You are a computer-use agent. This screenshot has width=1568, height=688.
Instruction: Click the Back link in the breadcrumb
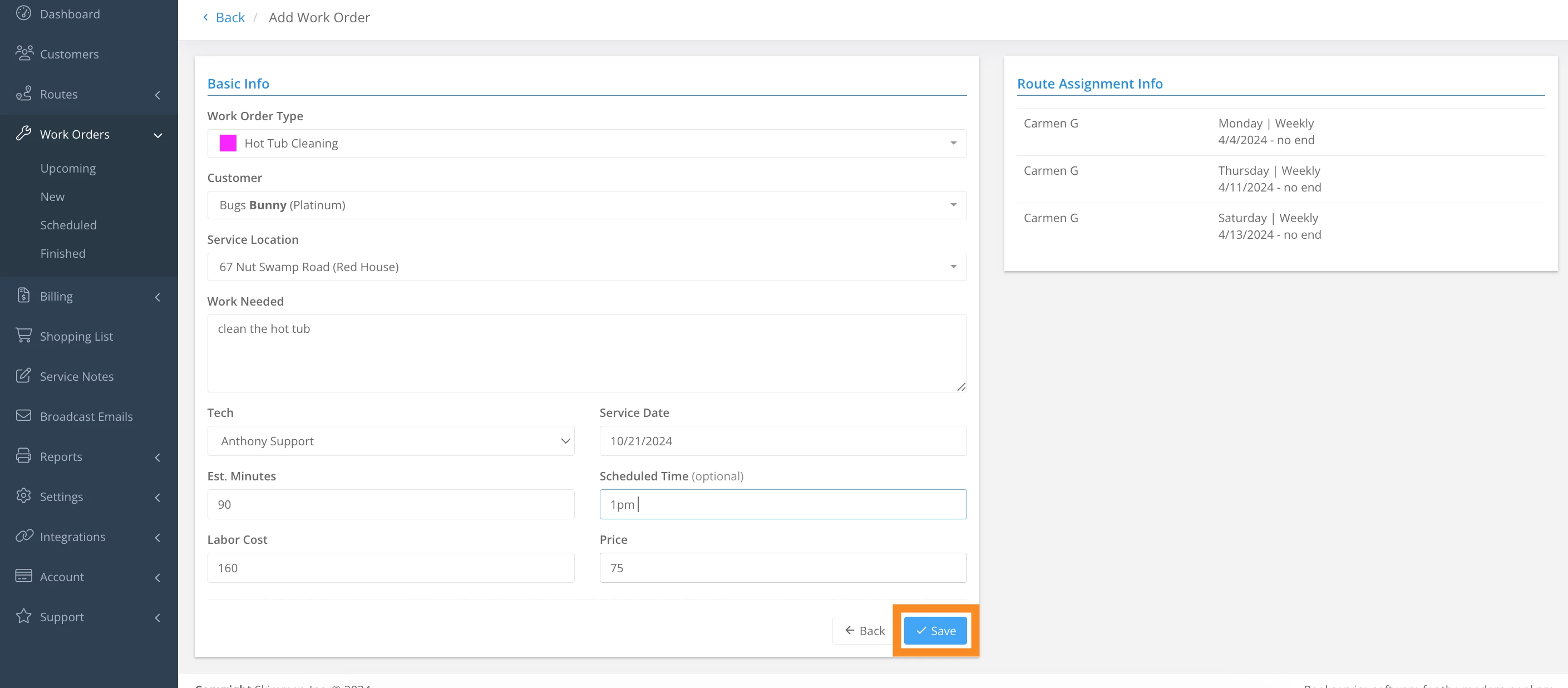tap(229, 18)
